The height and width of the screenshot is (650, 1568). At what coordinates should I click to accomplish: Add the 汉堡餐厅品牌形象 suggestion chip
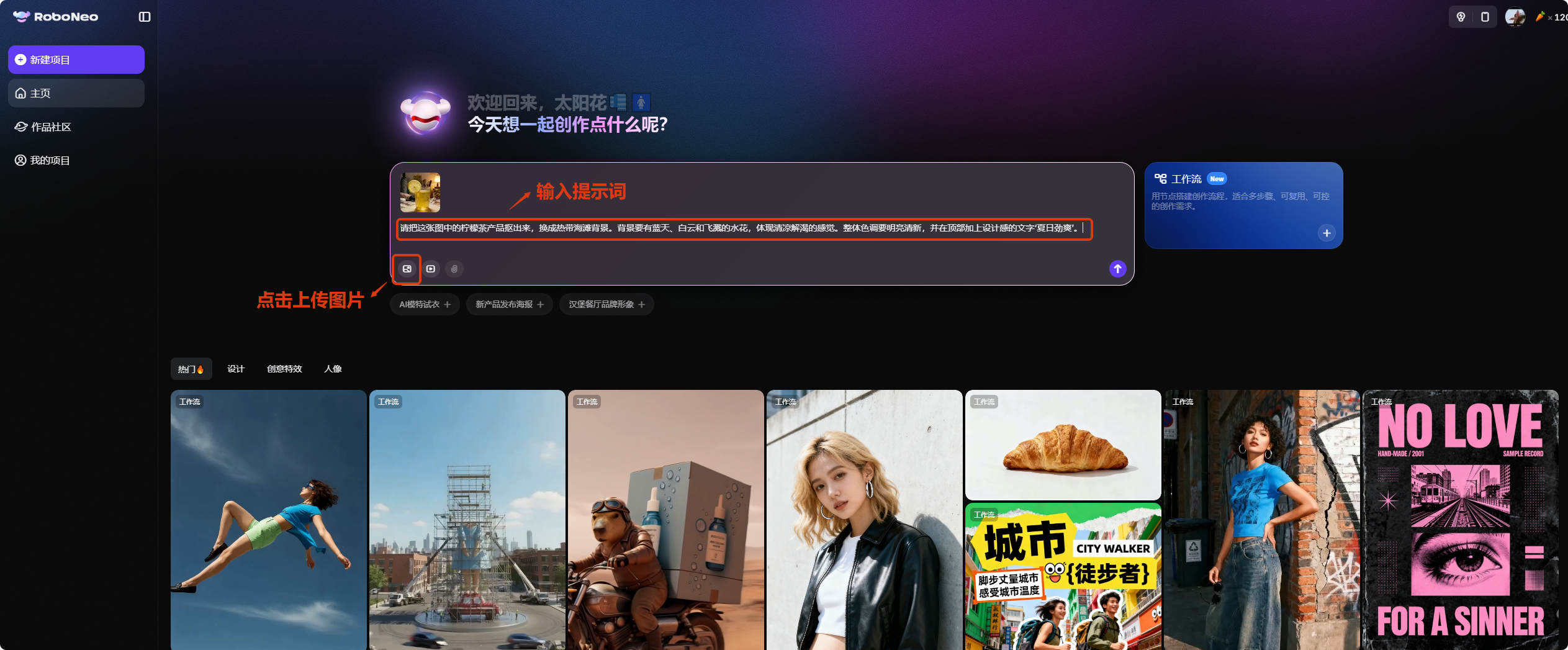[606, 304]
